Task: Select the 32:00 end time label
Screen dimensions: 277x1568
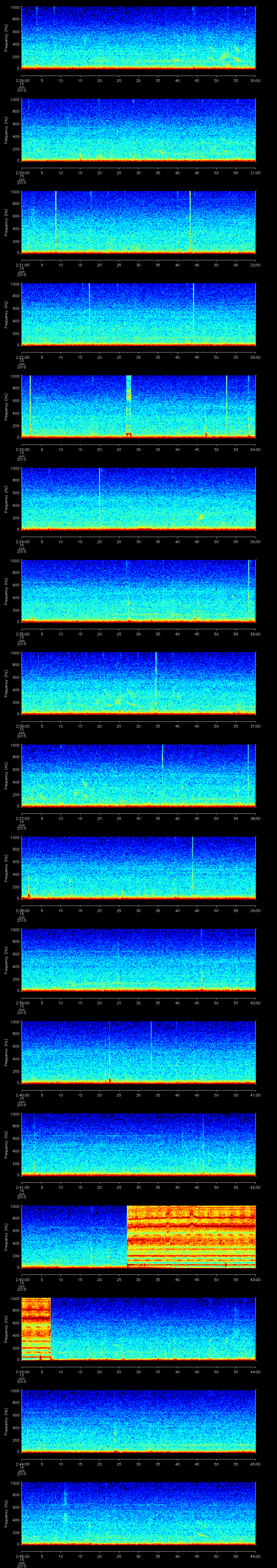Action: pyautogui.click(x=255, y=265)
